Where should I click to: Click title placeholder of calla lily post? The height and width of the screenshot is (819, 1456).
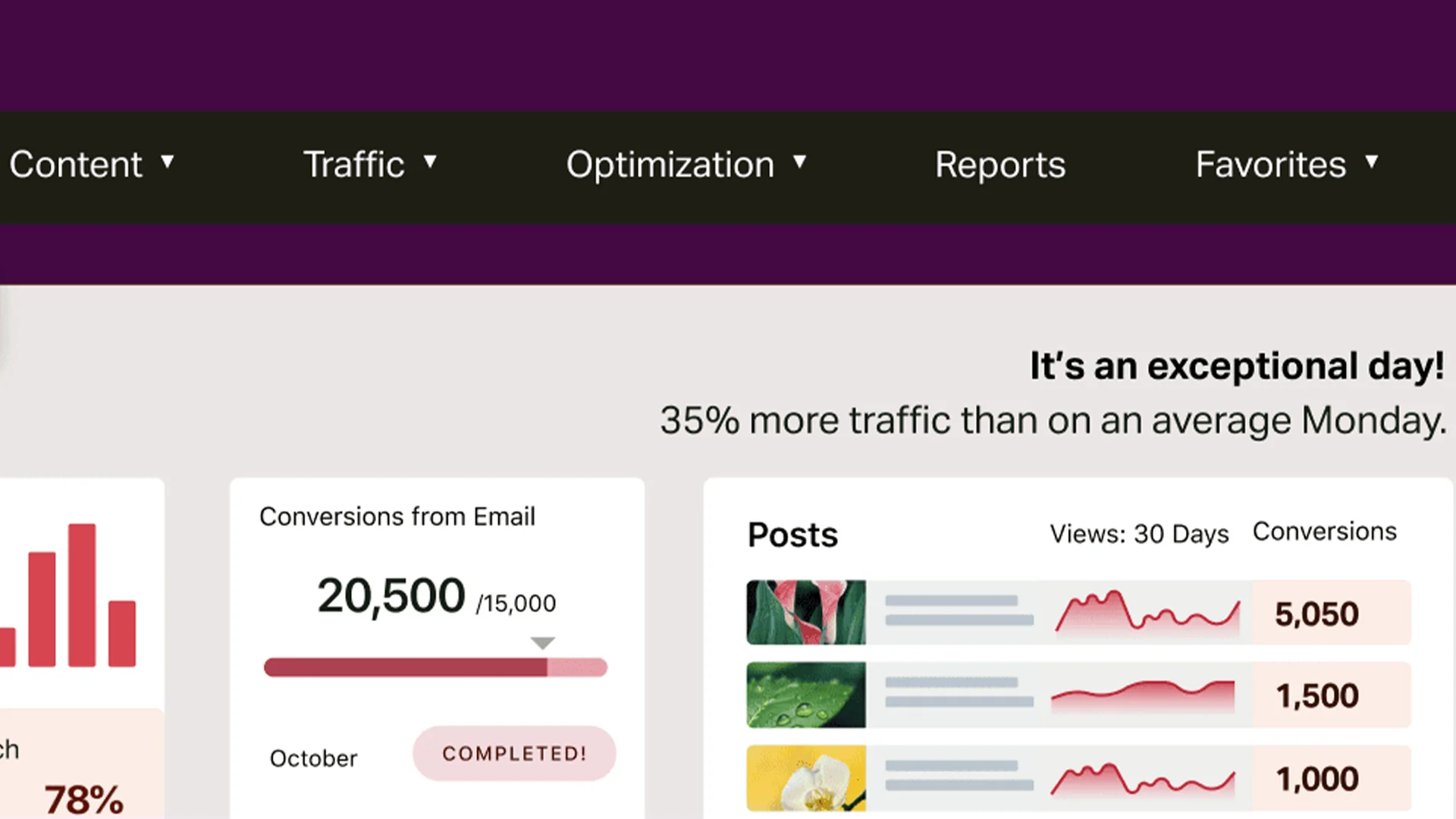click(959, 610)
